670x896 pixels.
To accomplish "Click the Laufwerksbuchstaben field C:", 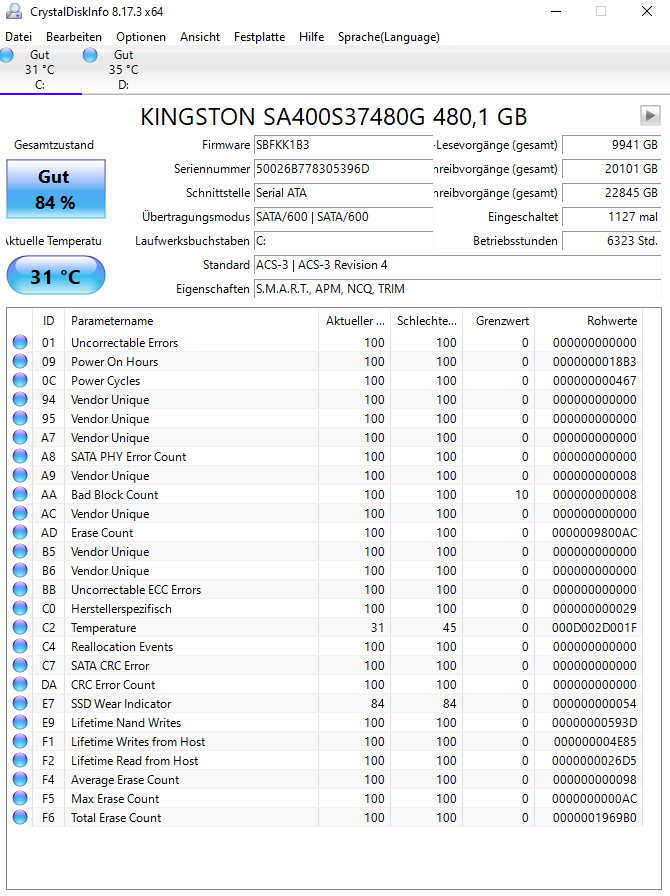I will [x=343, y=241].
